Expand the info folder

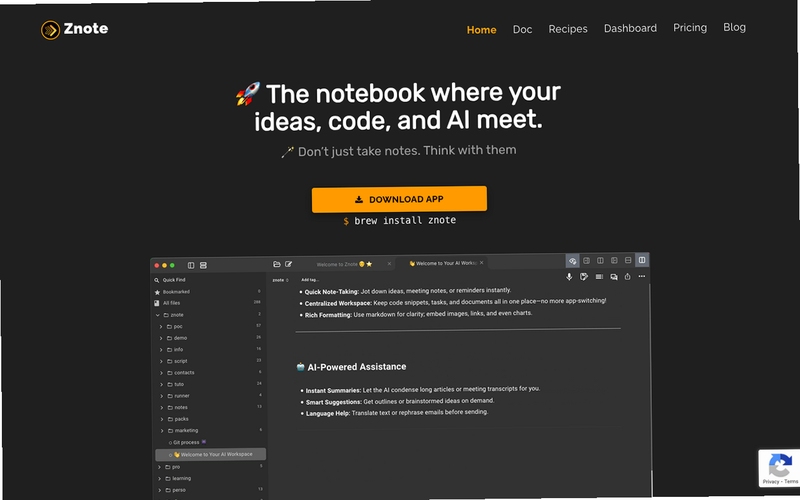tap(161, 350)
